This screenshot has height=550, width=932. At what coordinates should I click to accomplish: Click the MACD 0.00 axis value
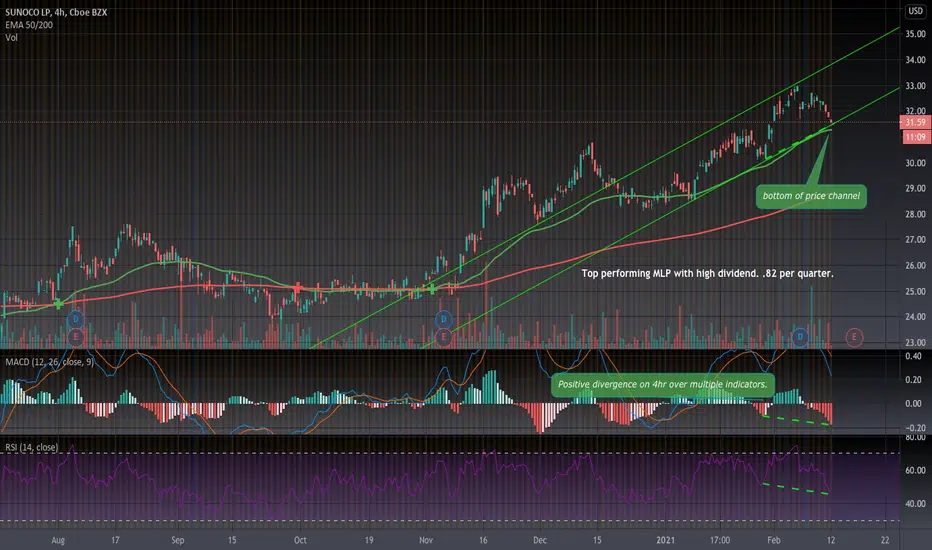[914, 404]
